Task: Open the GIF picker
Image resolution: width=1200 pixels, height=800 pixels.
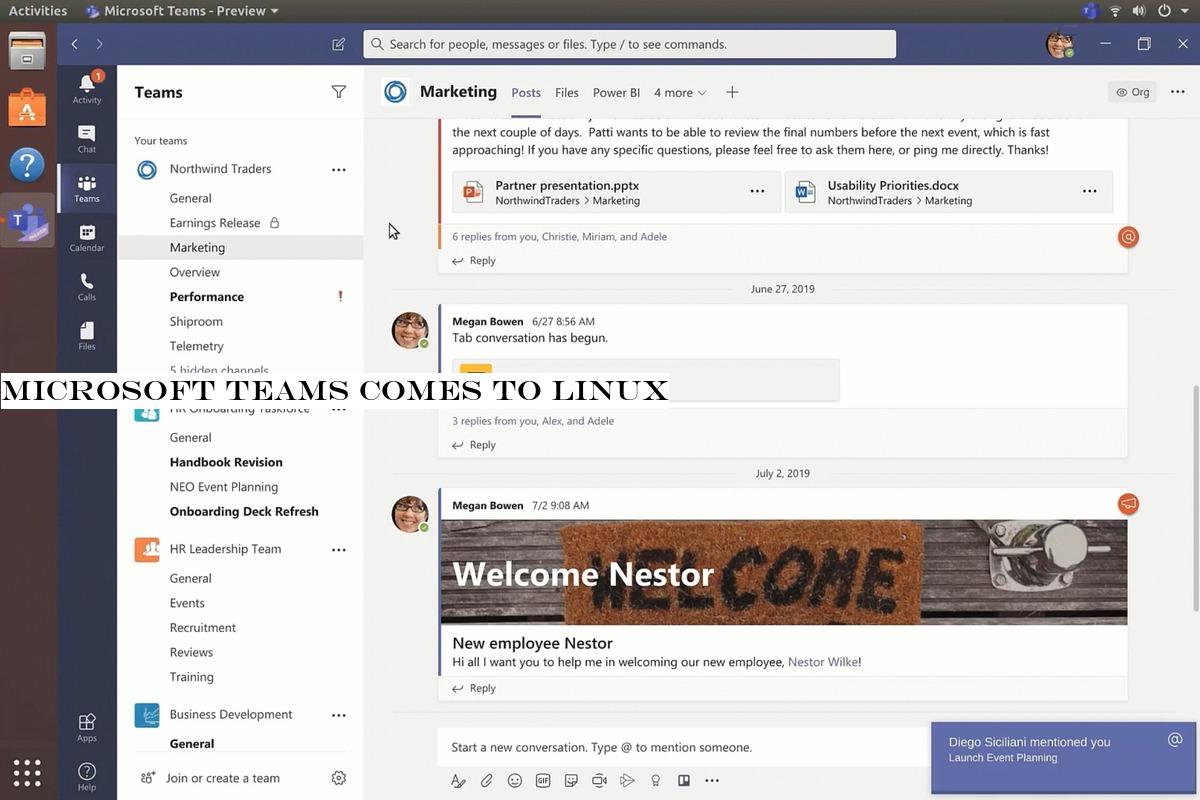Action: tap(543, 781)
